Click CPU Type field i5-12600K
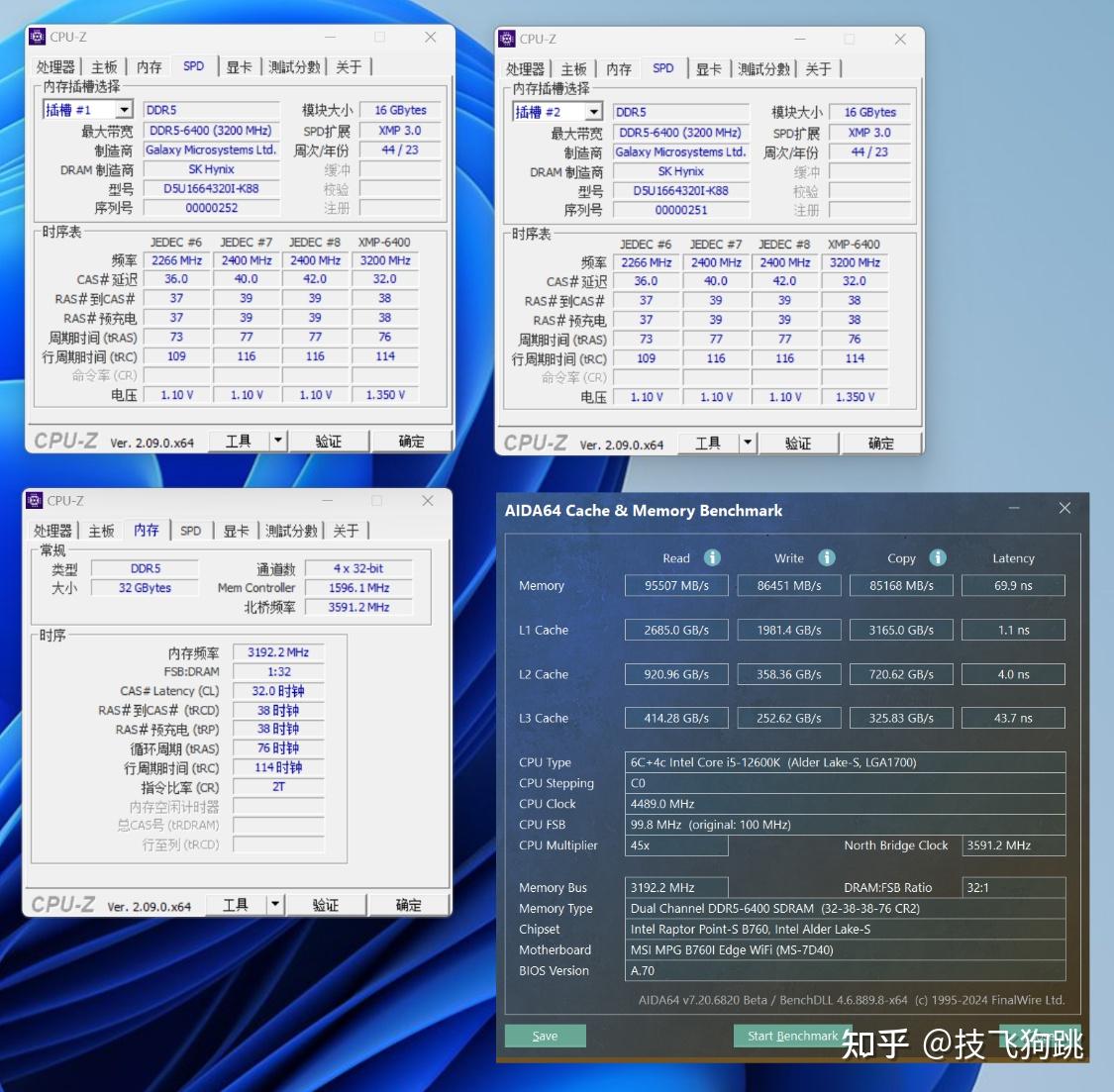 (x=845, y=762)
